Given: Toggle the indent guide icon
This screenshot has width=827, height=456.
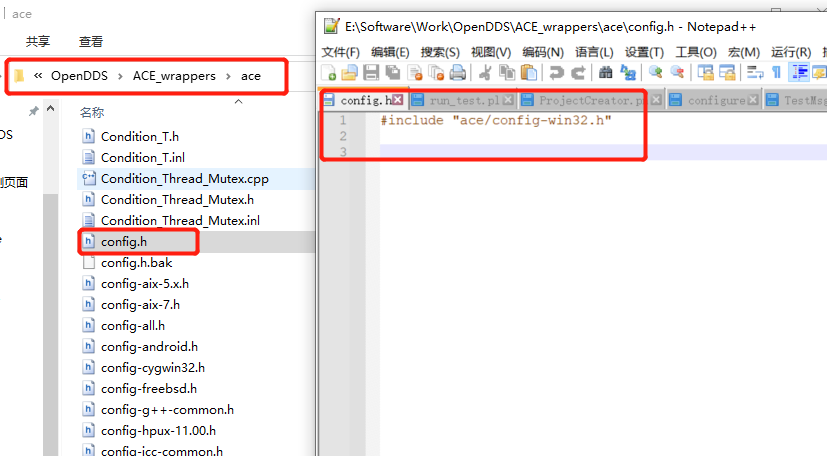Looking at the screenshot, I should 799,73.
